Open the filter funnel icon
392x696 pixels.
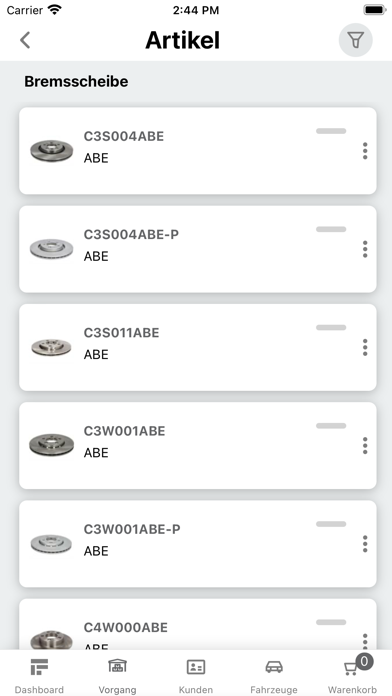coord(356,40)
